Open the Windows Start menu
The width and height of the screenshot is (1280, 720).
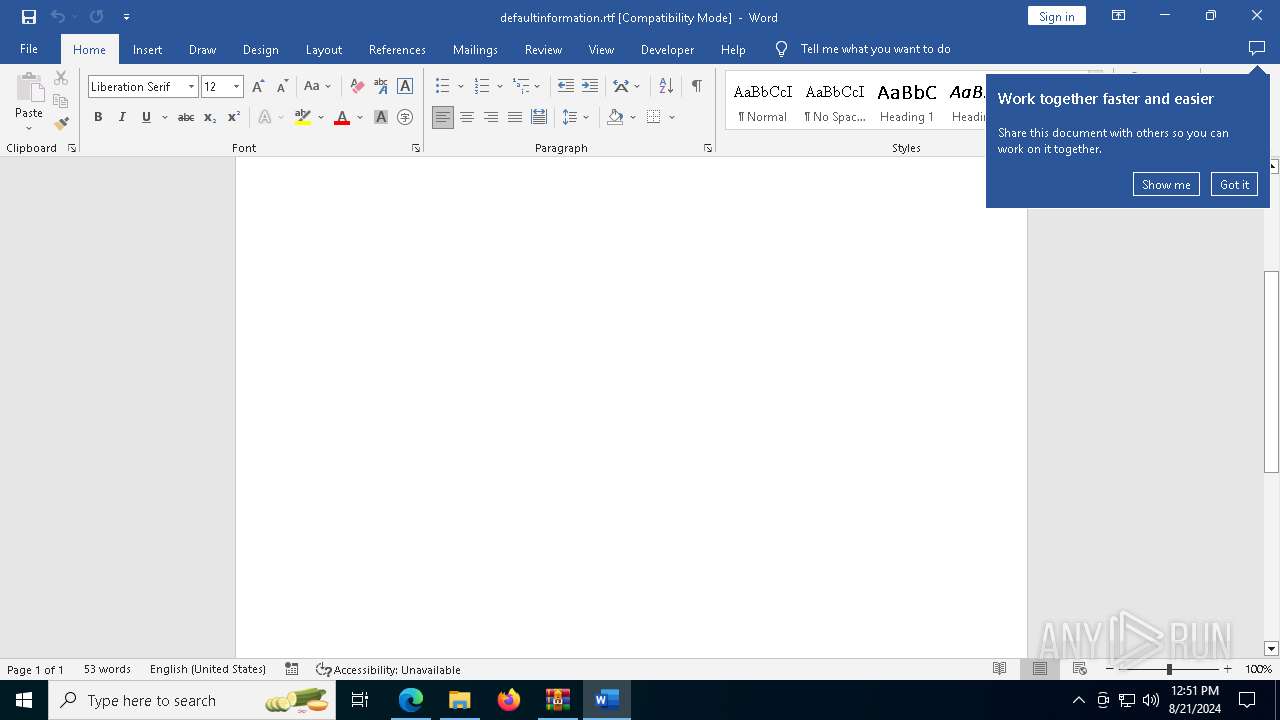(x=24, y=700)
